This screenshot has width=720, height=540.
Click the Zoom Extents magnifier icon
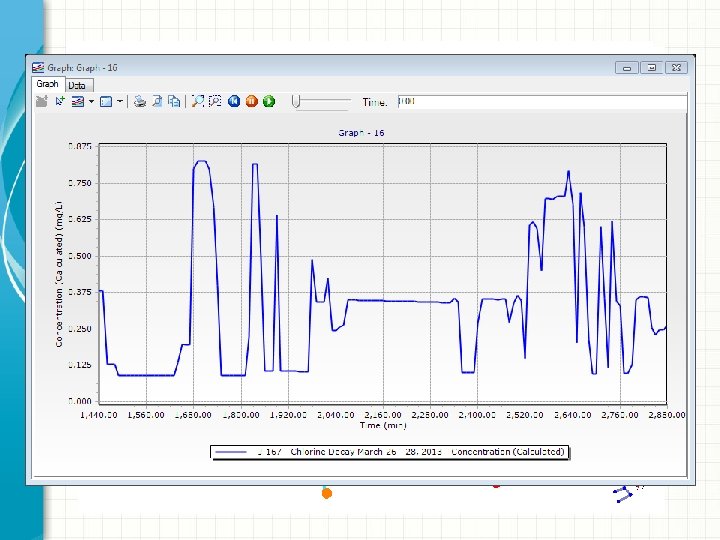(197, 101)
